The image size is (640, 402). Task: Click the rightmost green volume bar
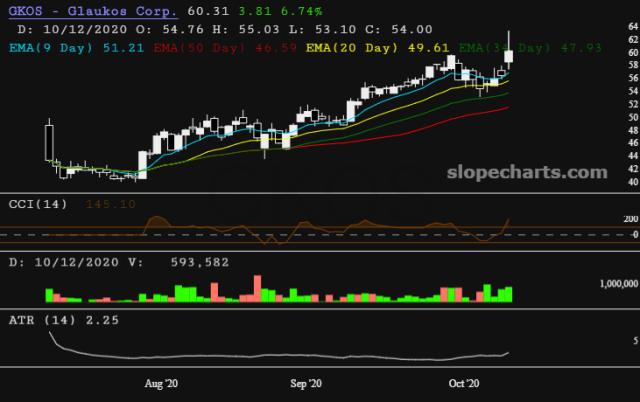click(509, 293)
